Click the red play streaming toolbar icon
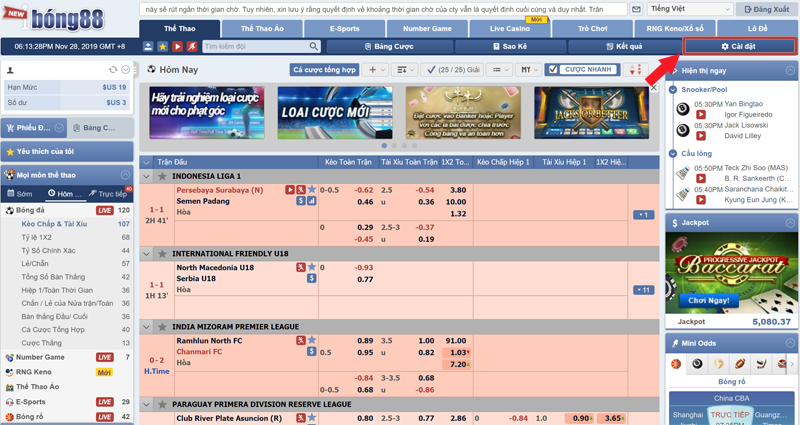The image size is (800, 425). [177, 46]
